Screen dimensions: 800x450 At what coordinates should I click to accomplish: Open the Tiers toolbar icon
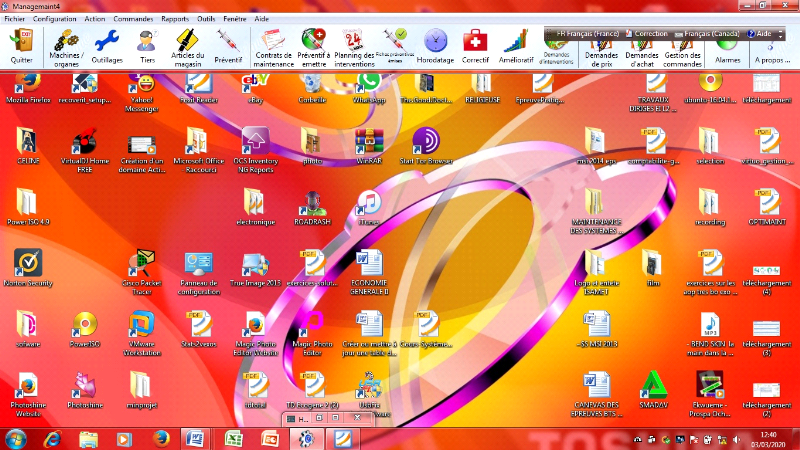[146, 46]
